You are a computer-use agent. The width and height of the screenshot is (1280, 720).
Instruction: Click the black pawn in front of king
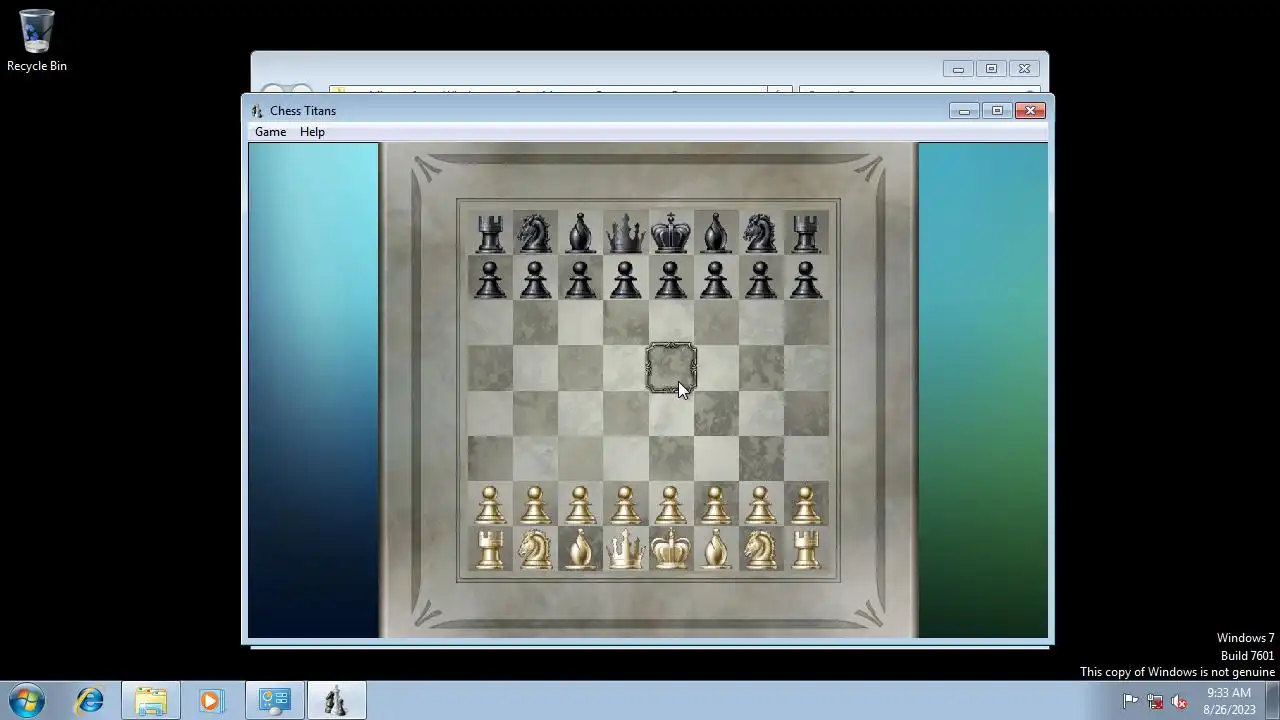coord(671,279)
